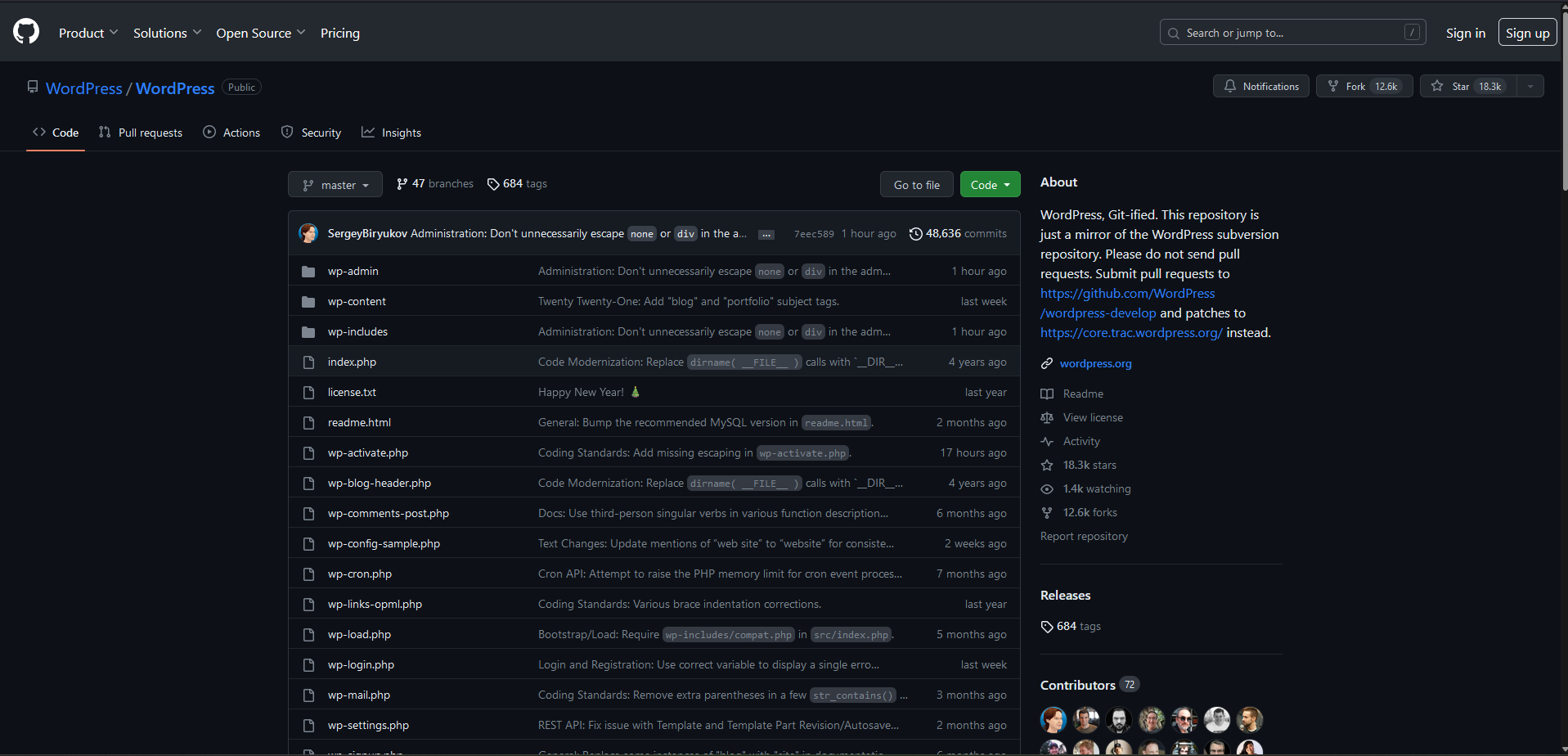Viewport: 1568px width, 756px height.
Task: Open the master branch selector
Action: coord(335,185)
